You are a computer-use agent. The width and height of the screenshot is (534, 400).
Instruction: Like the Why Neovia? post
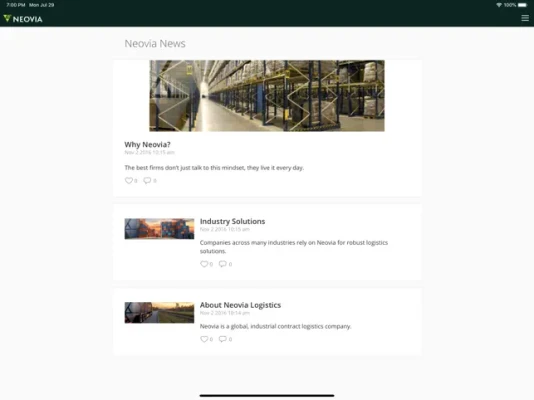coord(128,180)
